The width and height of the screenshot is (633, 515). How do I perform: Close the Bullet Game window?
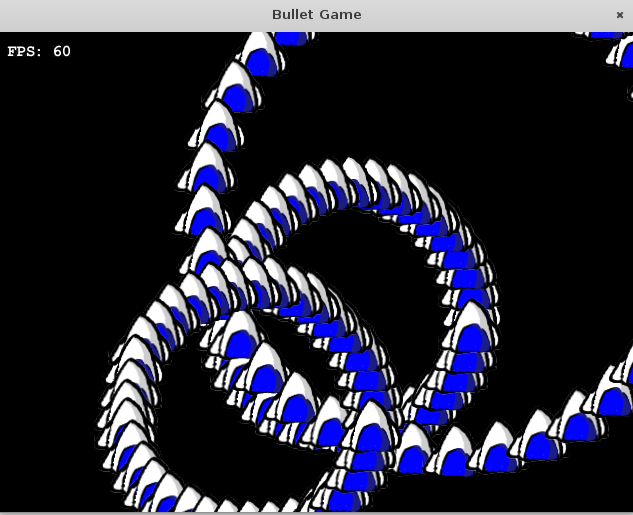click(619, 15)
